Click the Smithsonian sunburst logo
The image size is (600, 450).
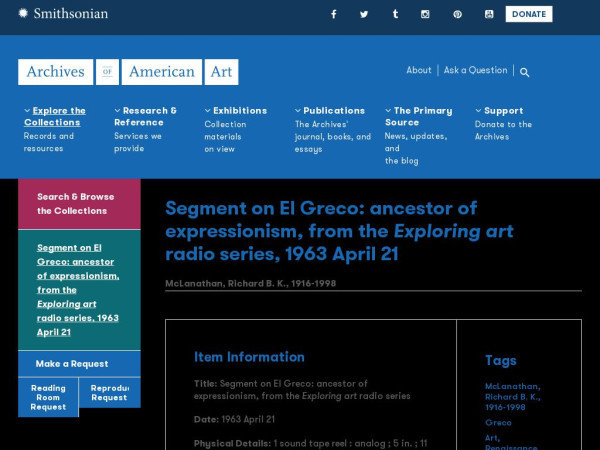click(x=23, y=13)
